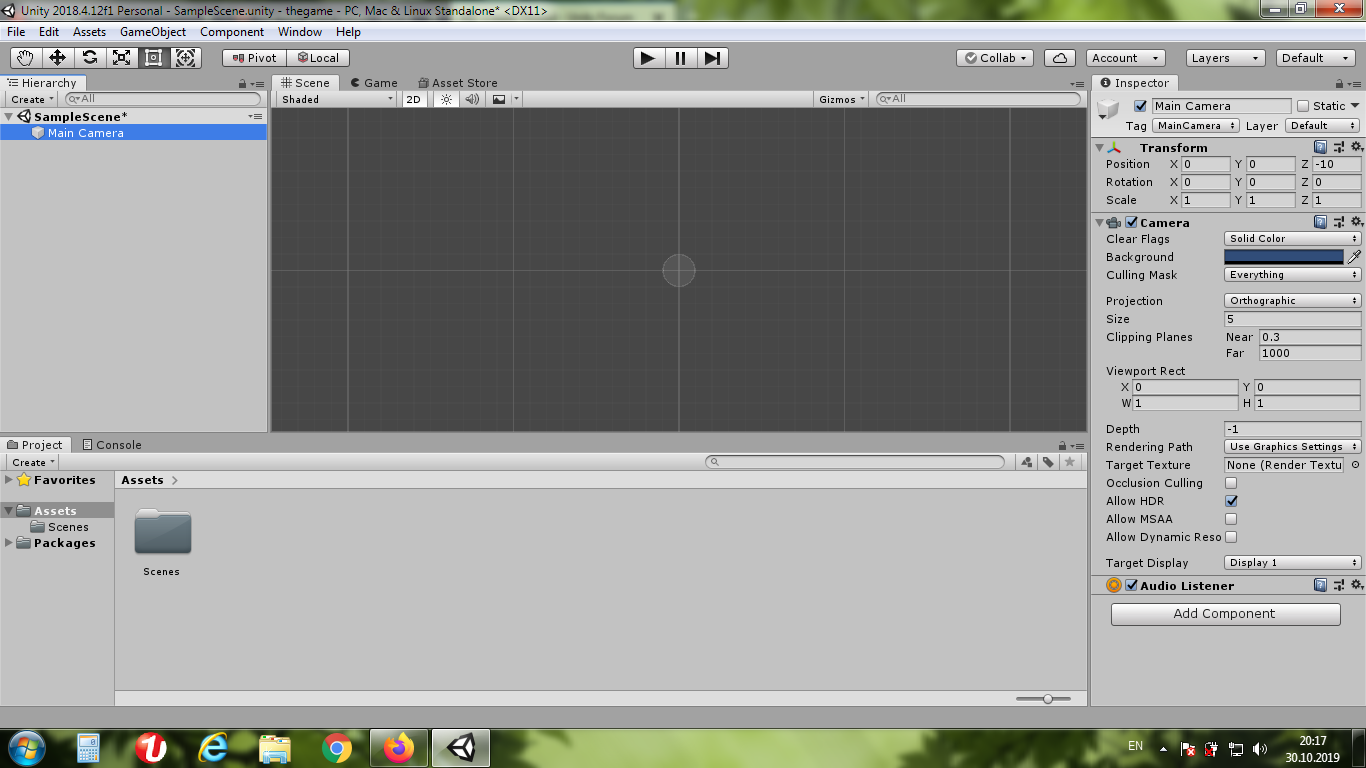Open the Projection dropdown
The height and width of the screenshot is (768, 1366).
1293,301
